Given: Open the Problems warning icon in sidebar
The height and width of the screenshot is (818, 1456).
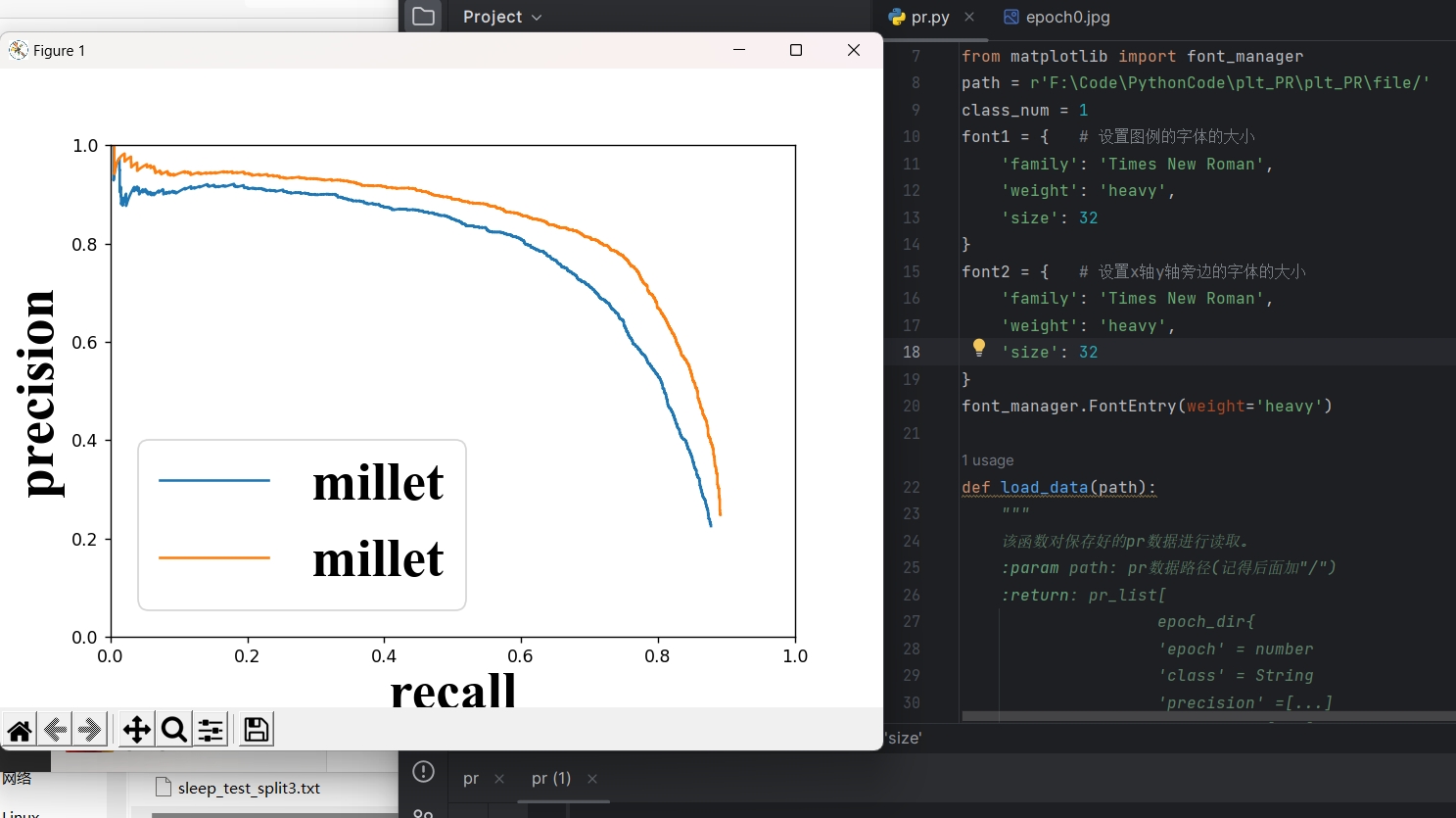Looking at the screenshot, I should 423,772.
